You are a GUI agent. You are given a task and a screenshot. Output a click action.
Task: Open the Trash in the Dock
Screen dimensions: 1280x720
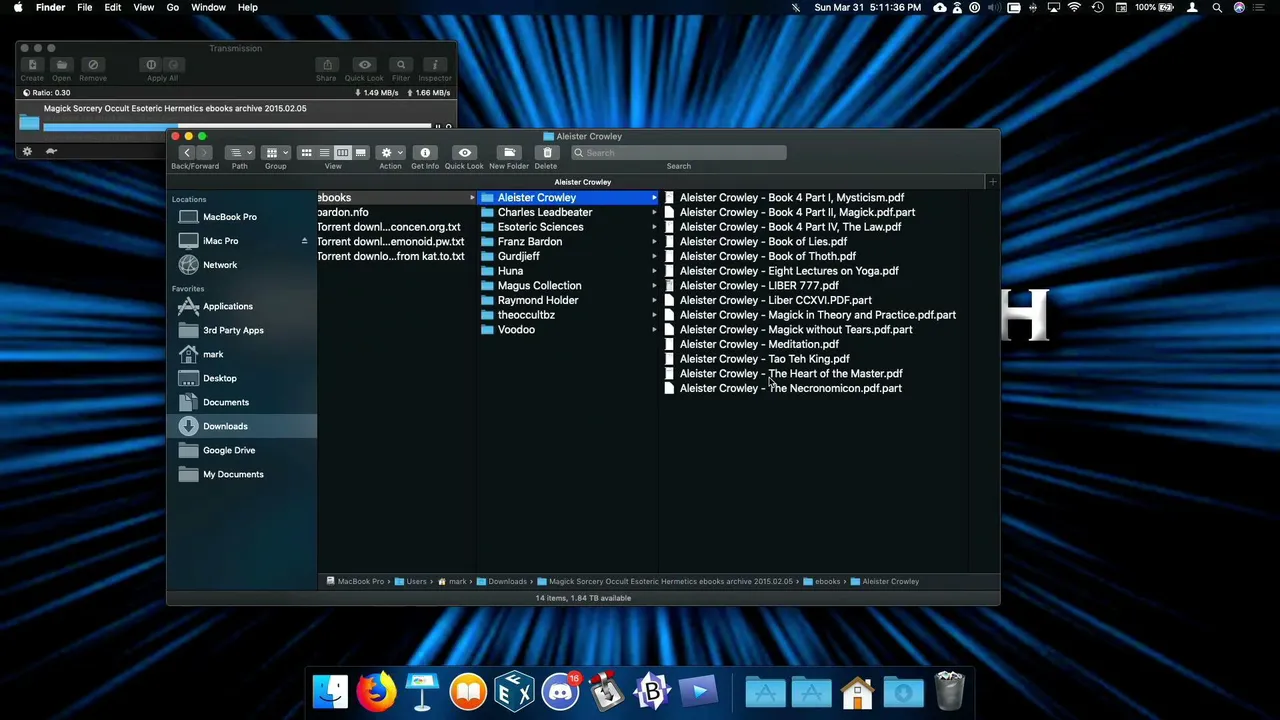tap(949, 692)
